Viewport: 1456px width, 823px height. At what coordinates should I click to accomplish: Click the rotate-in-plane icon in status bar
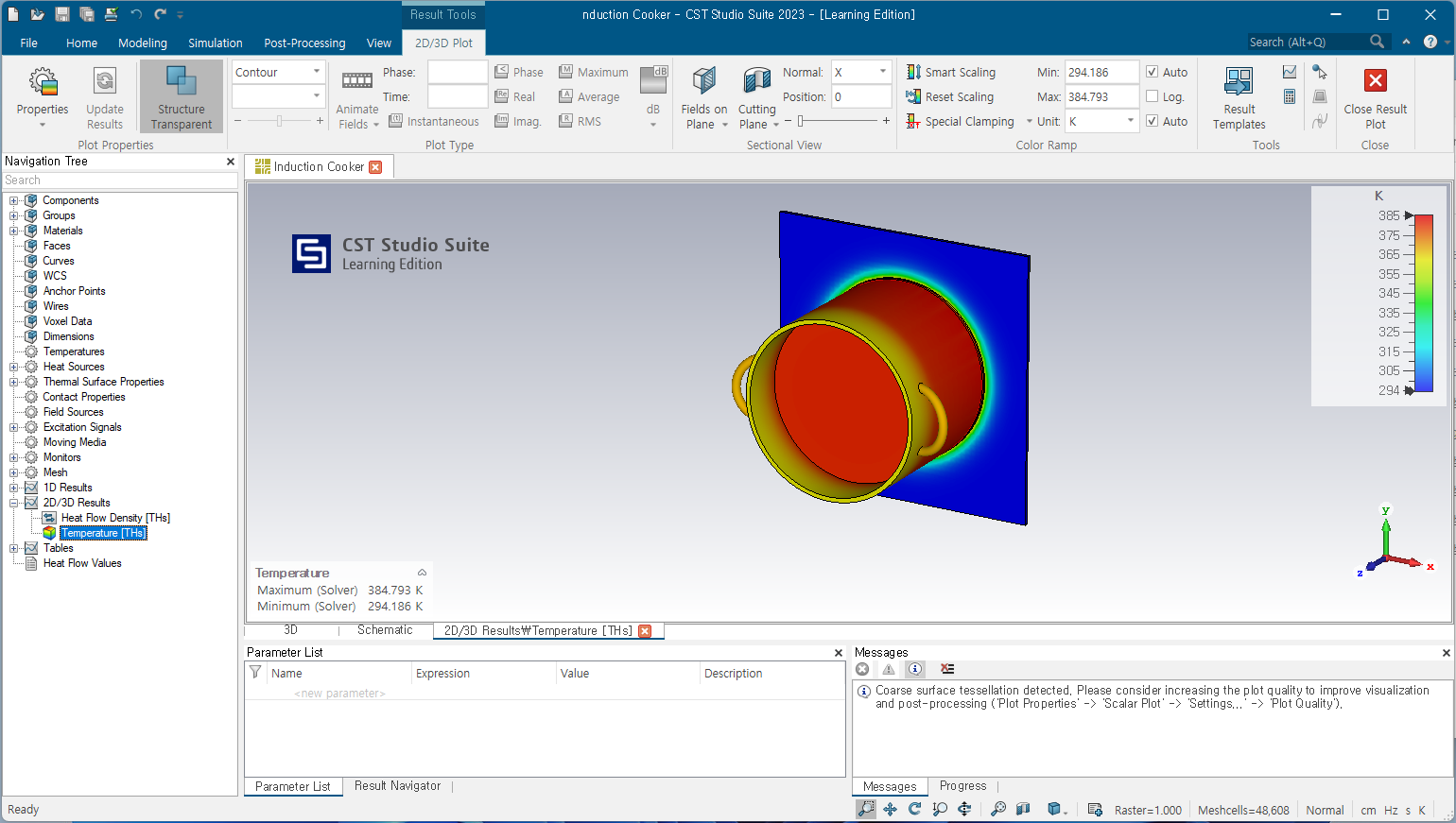click(x=964, y=809)
